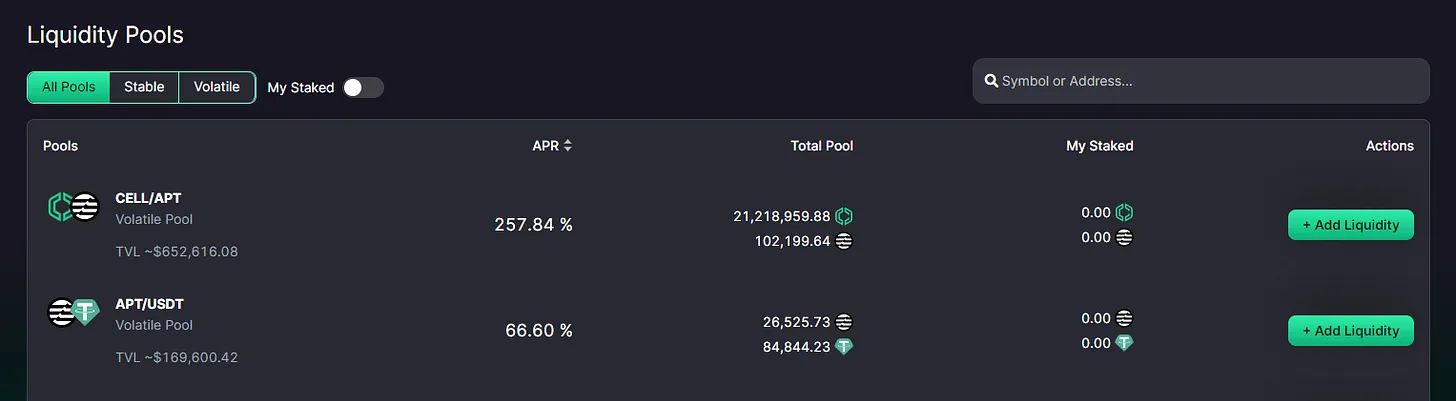Sort pools by APR arrows
This screenshot has width=1456, height=401.
point(568,146)
